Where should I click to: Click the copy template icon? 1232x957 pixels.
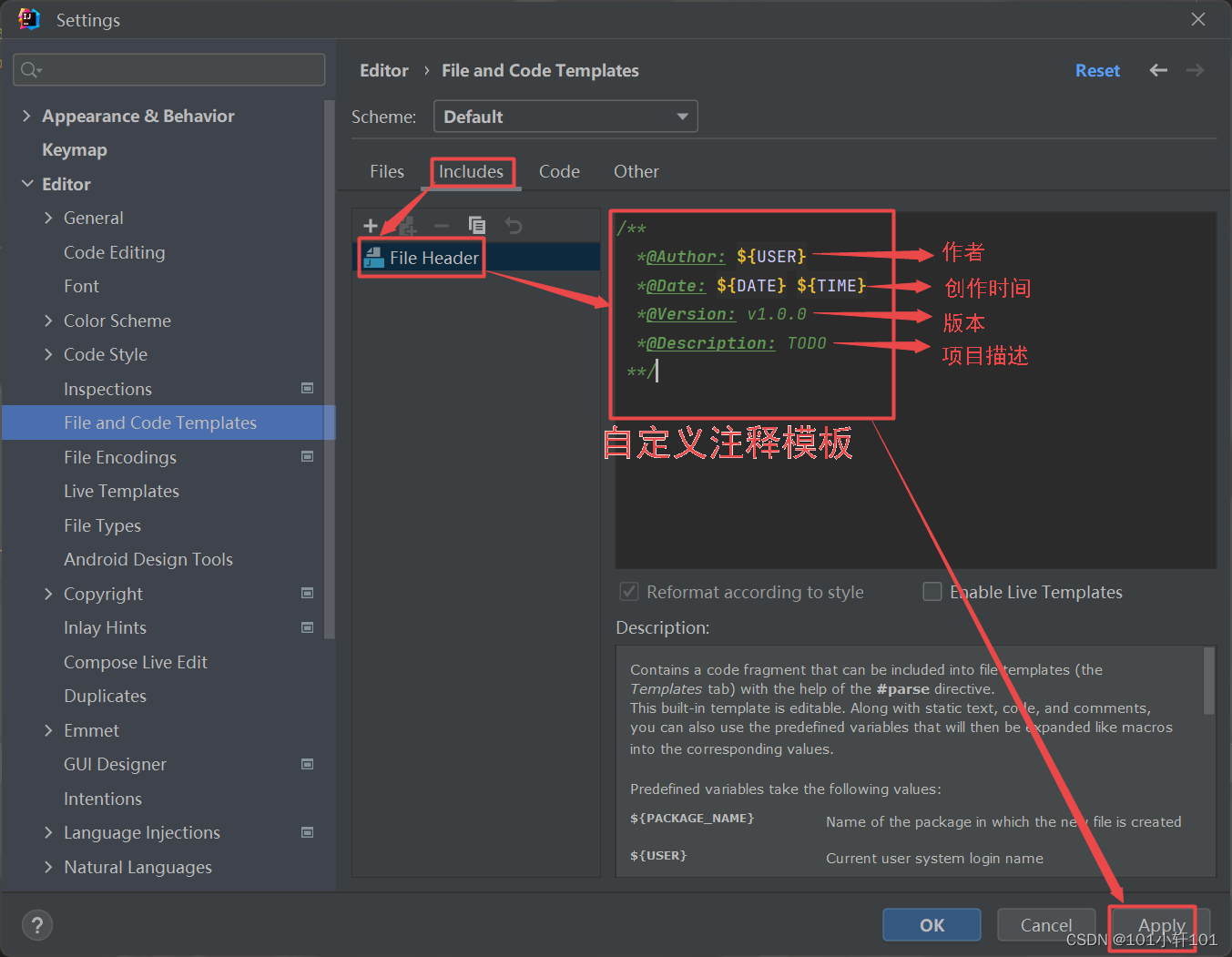point(477,226)
